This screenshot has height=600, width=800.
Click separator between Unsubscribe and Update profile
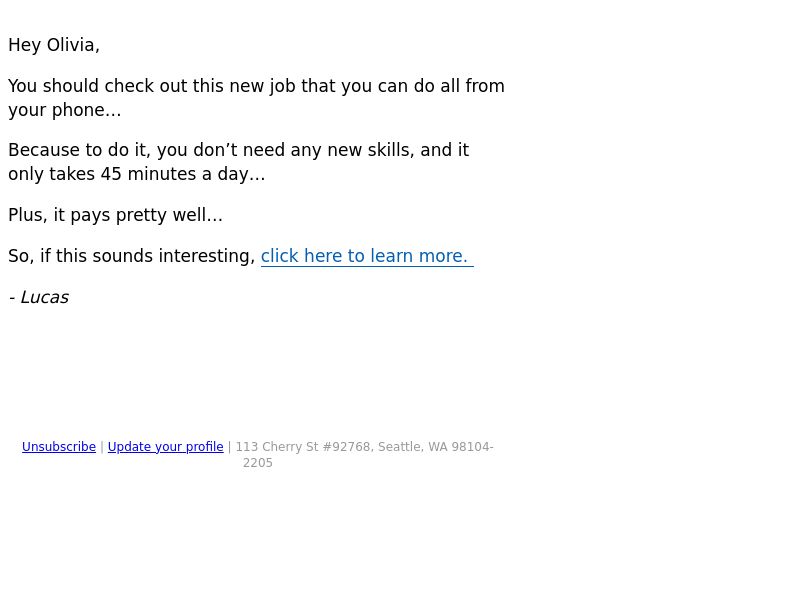[102, 447]
